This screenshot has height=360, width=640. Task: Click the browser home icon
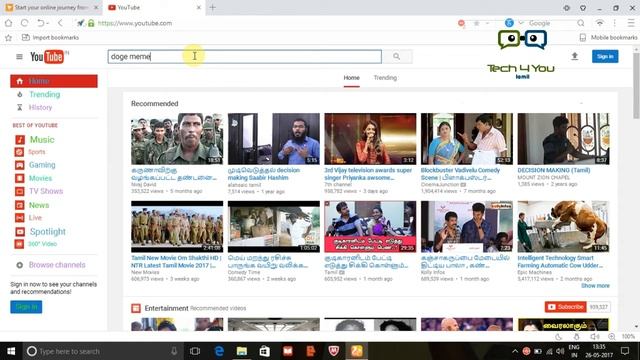(8, 23)
